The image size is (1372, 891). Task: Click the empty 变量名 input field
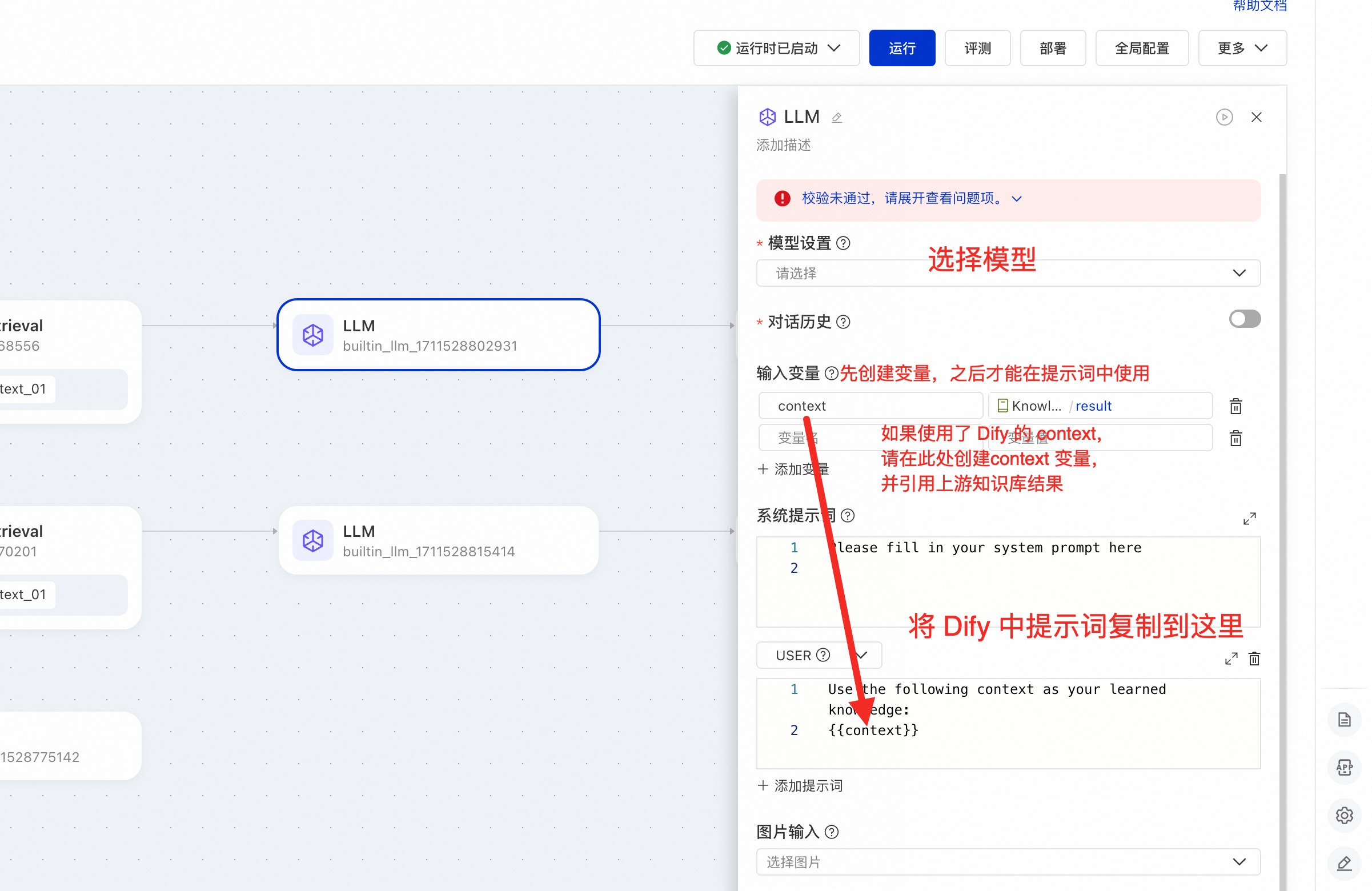point(870,438)
